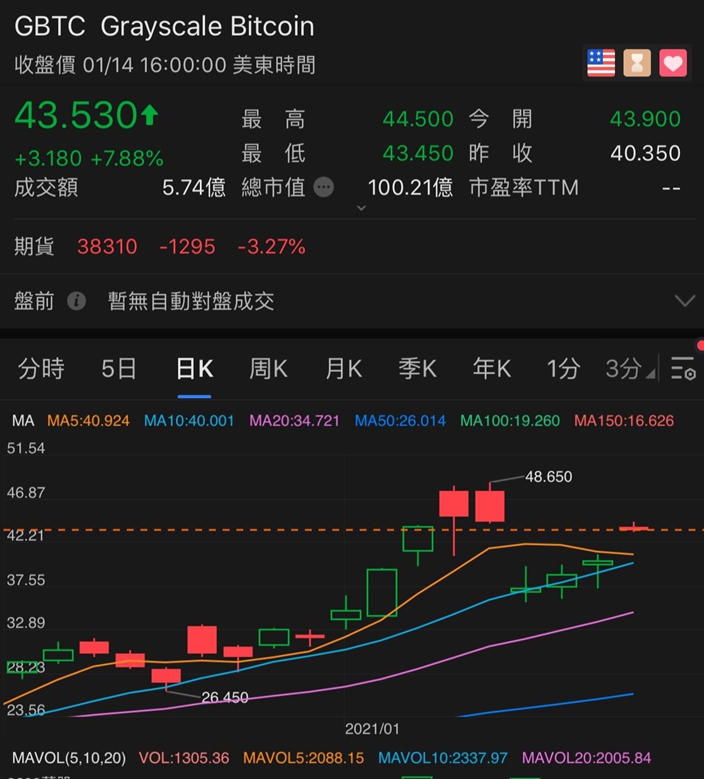Select the 周K chart tab
This screenshot has width=704, height=779.
pyautogui.click(x=268, y=369)
